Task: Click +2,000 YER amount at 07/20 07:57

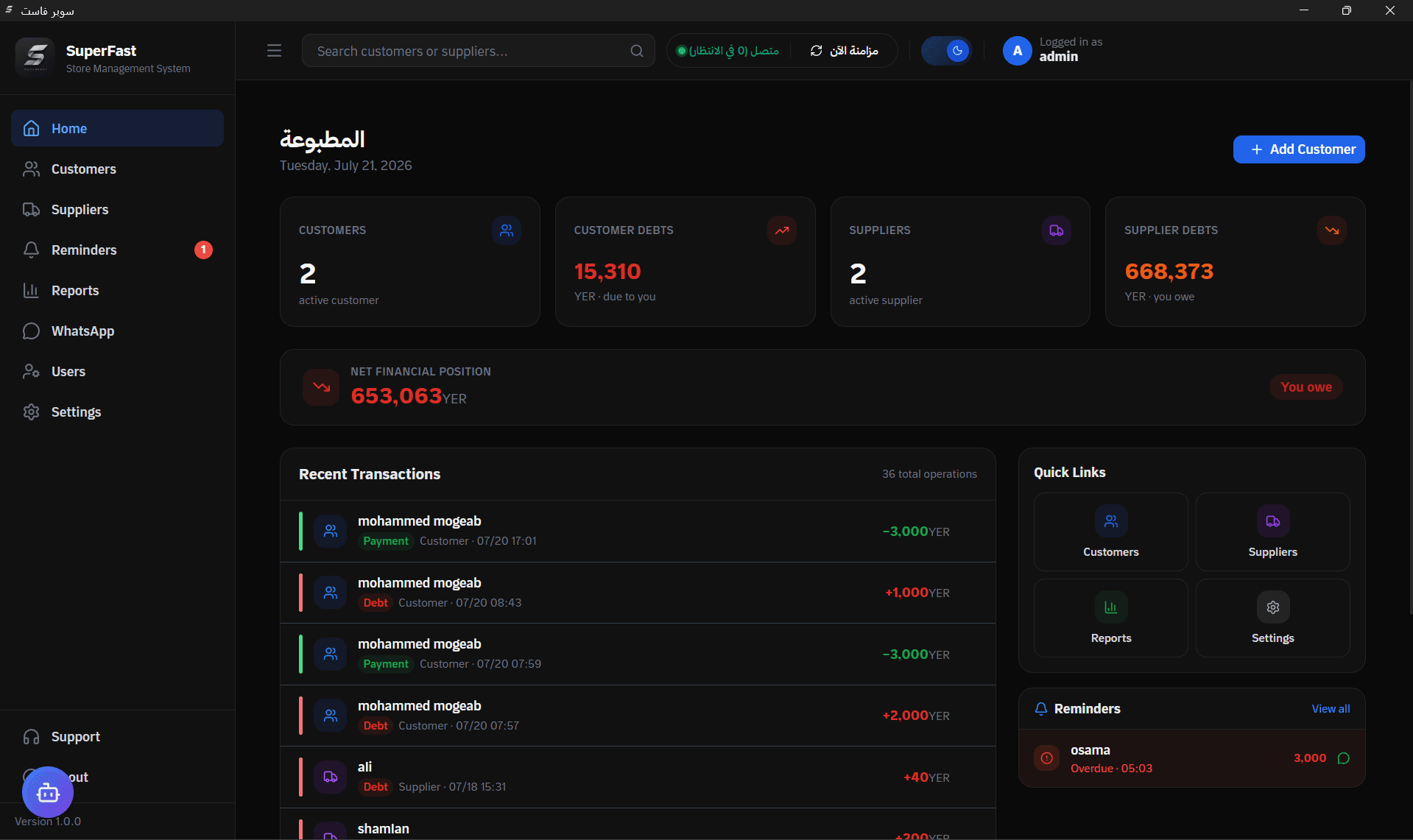Action: click(916, 716)
